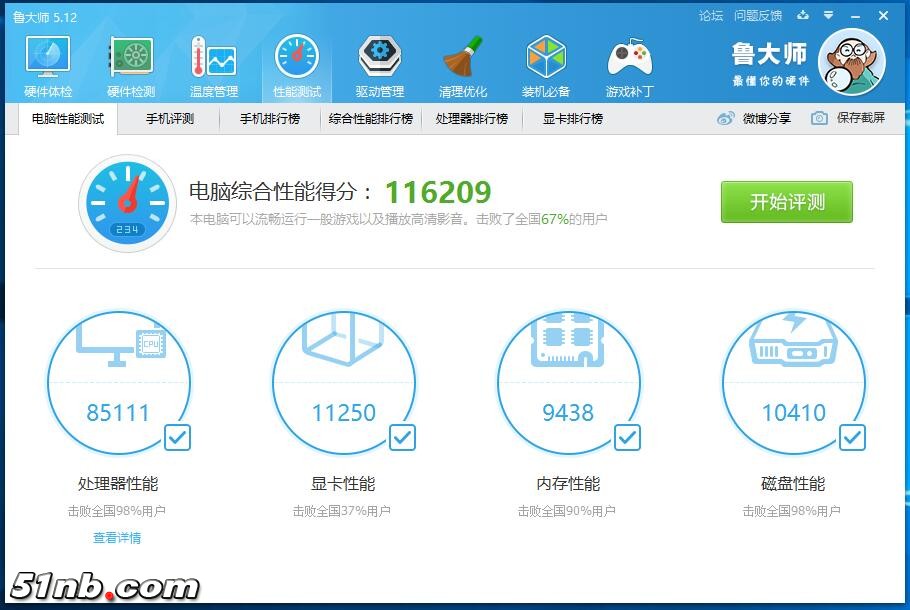Launch 清理优化 cleanup optimization
Image resolution: width=910 pixels, height=610 pixels.
pos(463,62)
